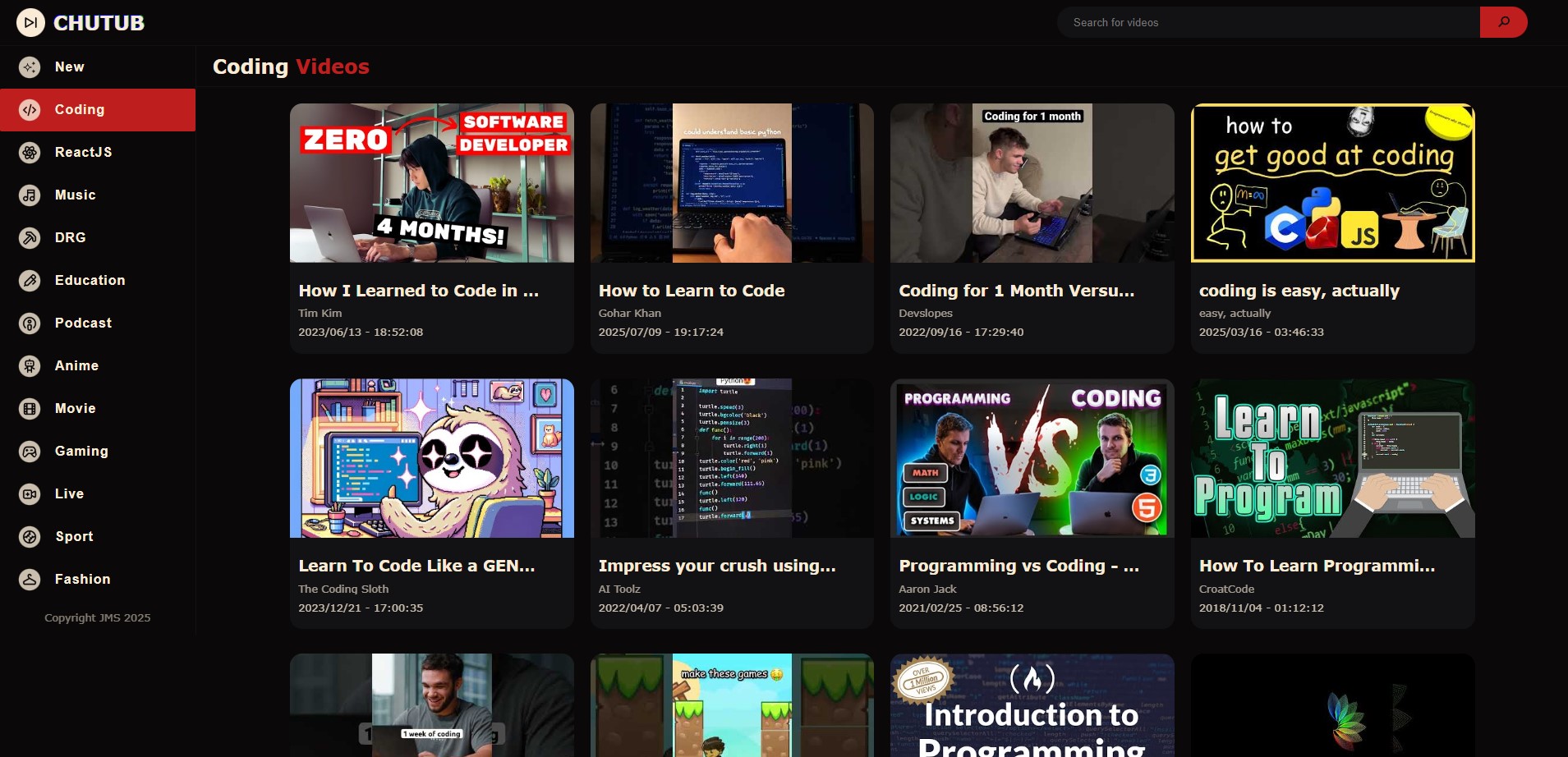Click the Aaron Jack channel name

click(927, 589)
